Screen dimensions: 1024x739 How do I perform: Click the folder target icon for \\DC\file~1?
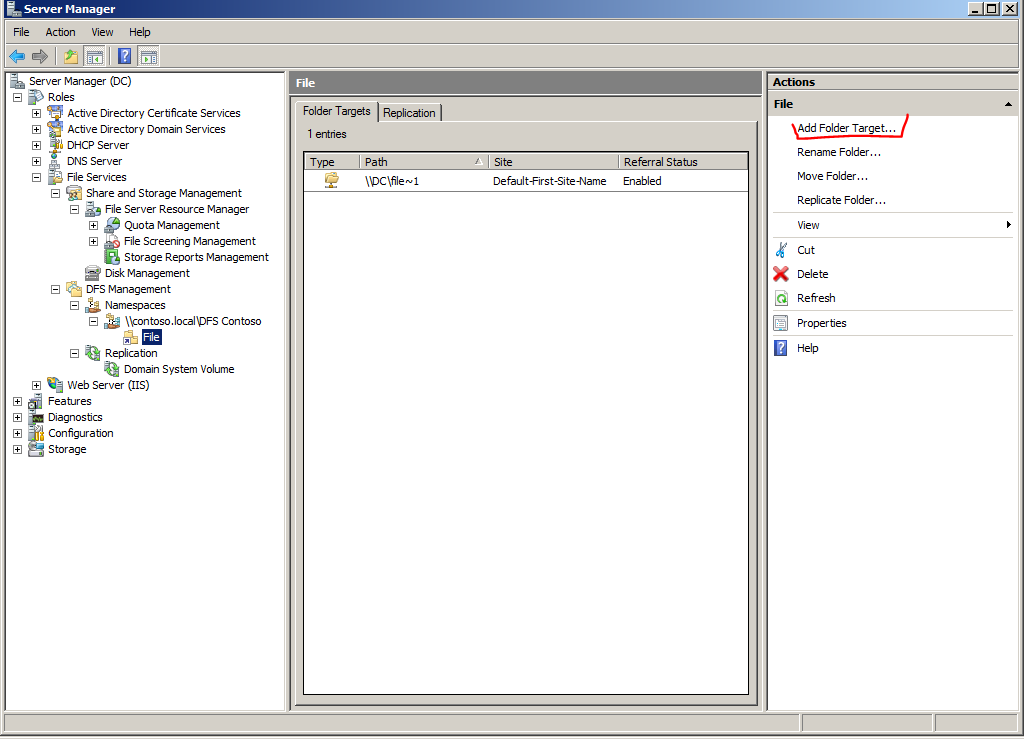(332, 181)
